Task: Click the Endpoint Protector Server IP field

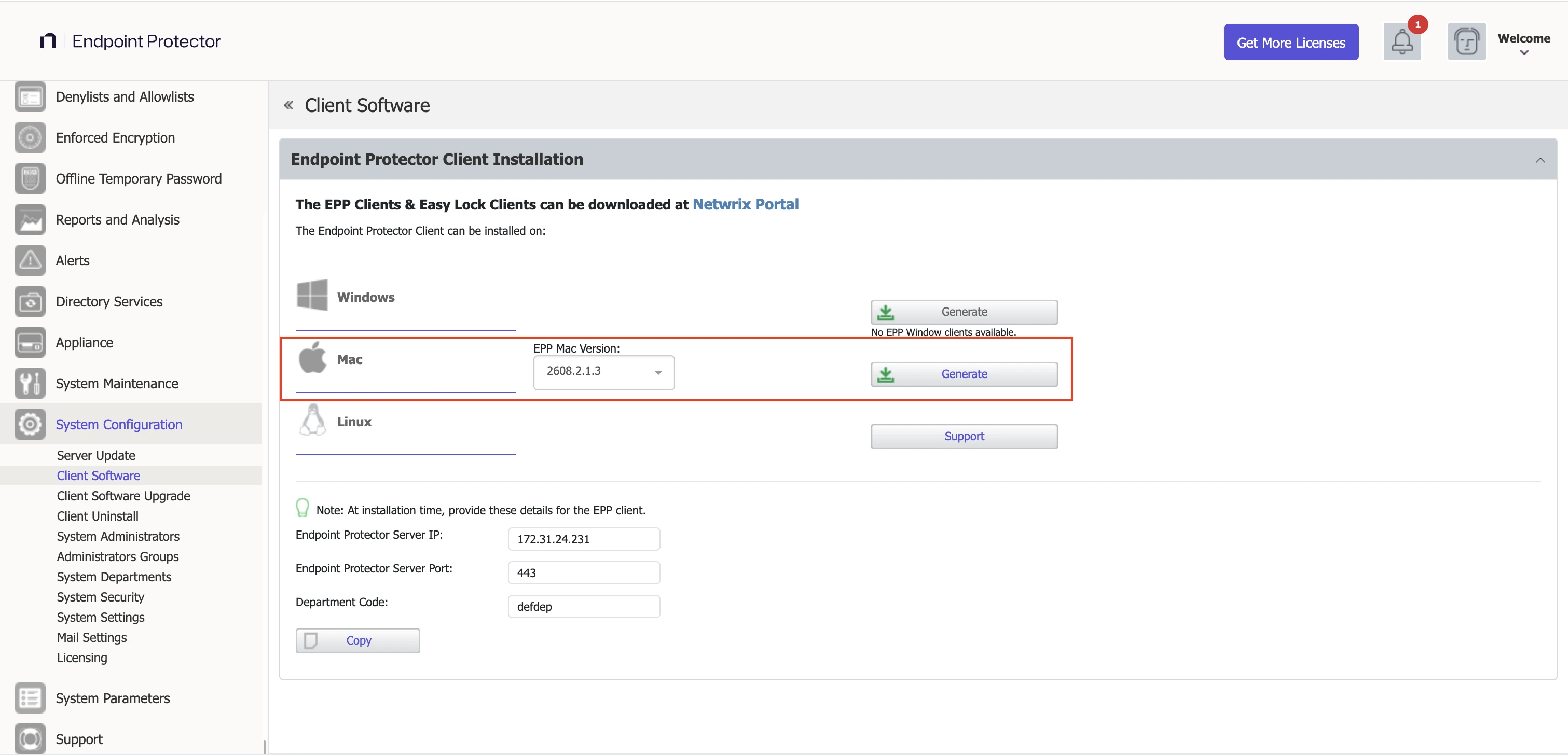Action: click(x=584, y=539)
